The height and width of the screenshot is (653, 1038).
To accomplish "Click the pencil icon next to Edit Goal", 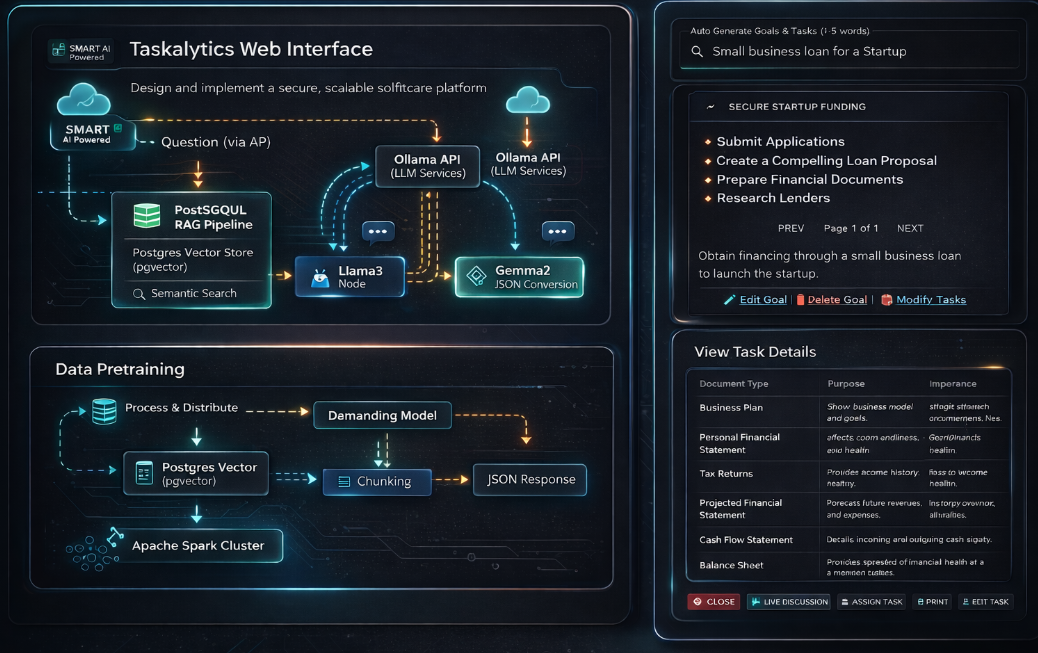I will click(x=730, y=300).
